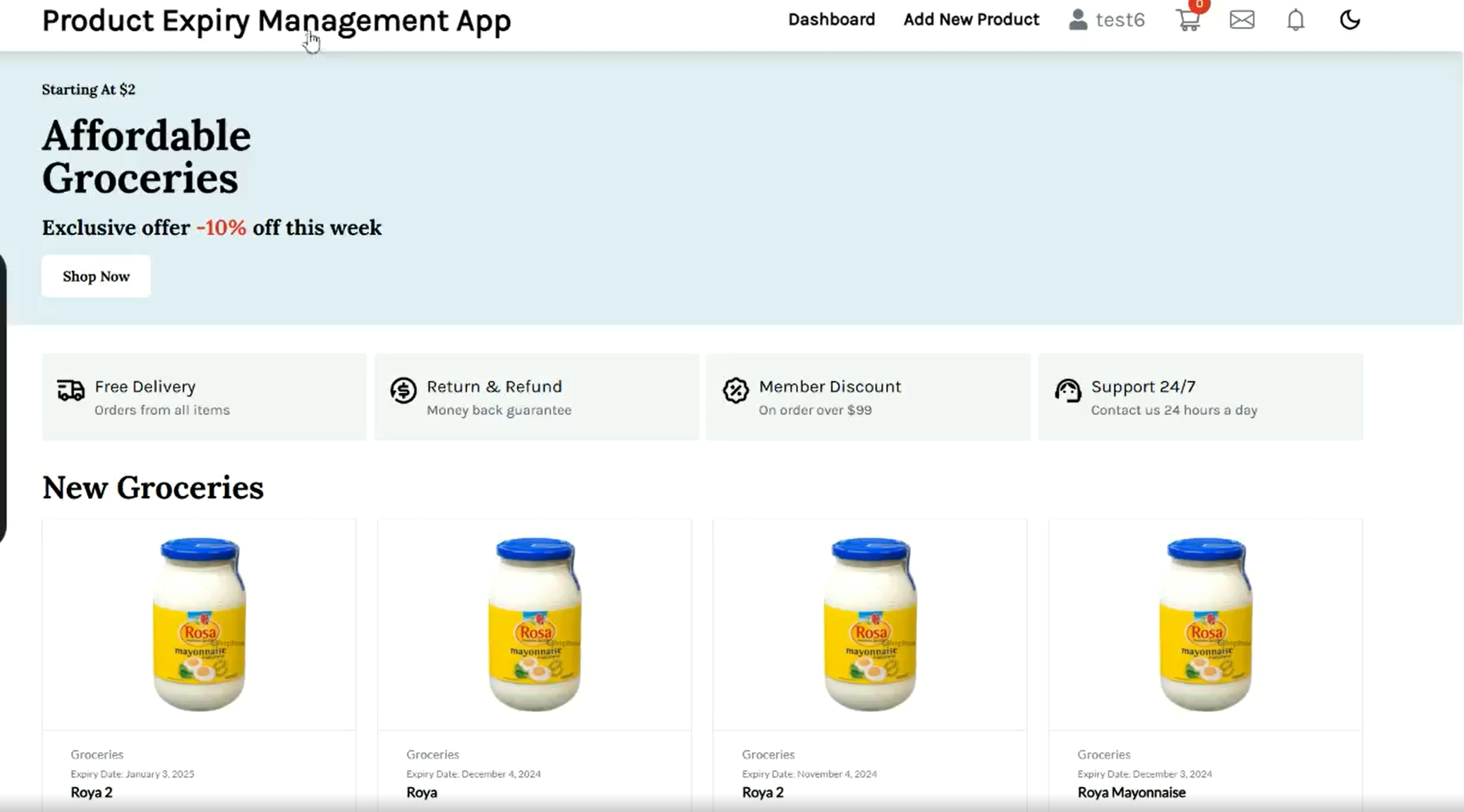Click the cart item count badge
The height and width of the screenshot is (812, 1464).
1199,4
